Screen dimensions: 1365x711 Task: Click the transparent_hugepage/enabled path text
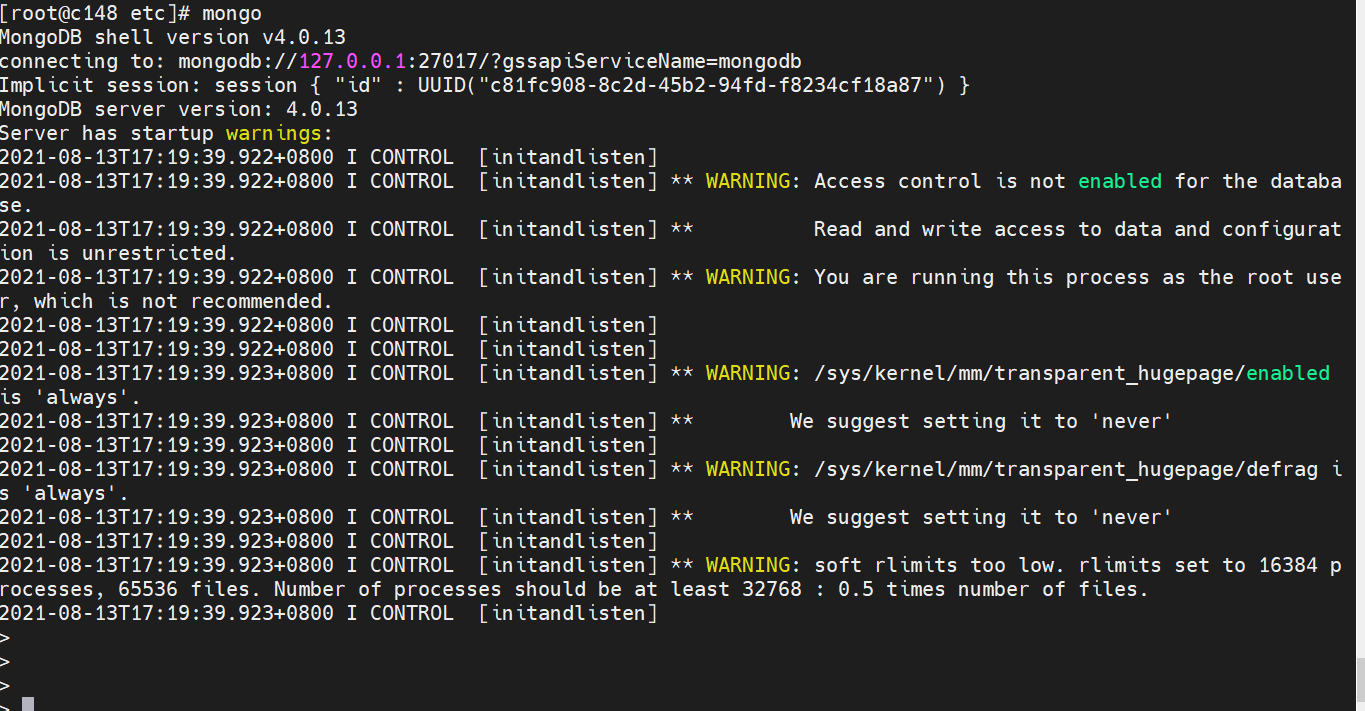[x=1072, y=373]
